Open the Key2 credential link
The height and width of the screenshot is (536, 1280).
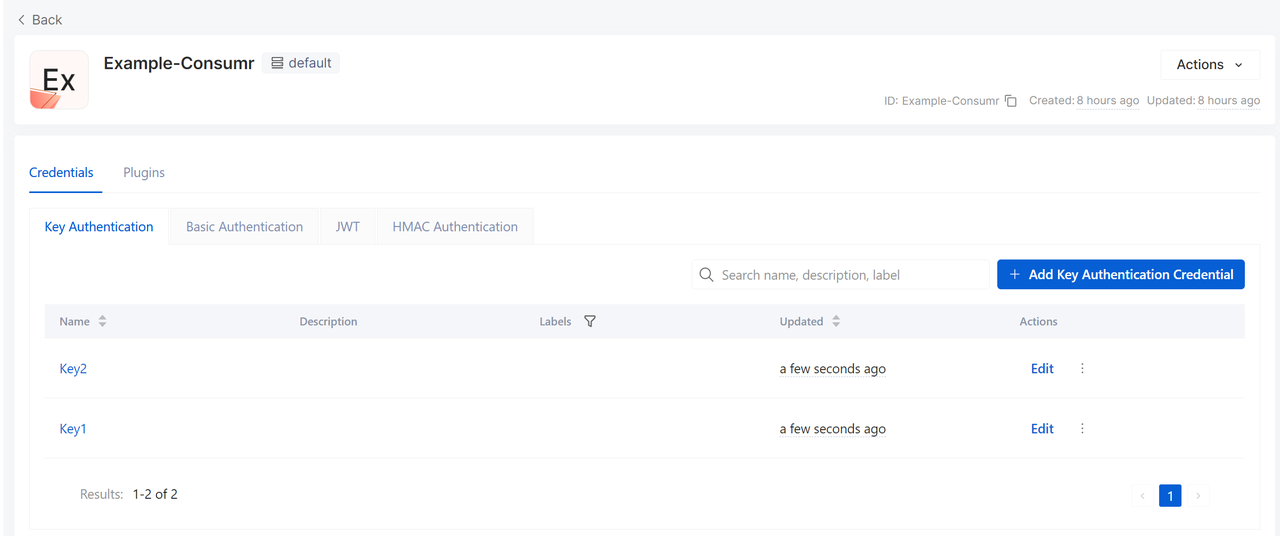tap(73, 368)
